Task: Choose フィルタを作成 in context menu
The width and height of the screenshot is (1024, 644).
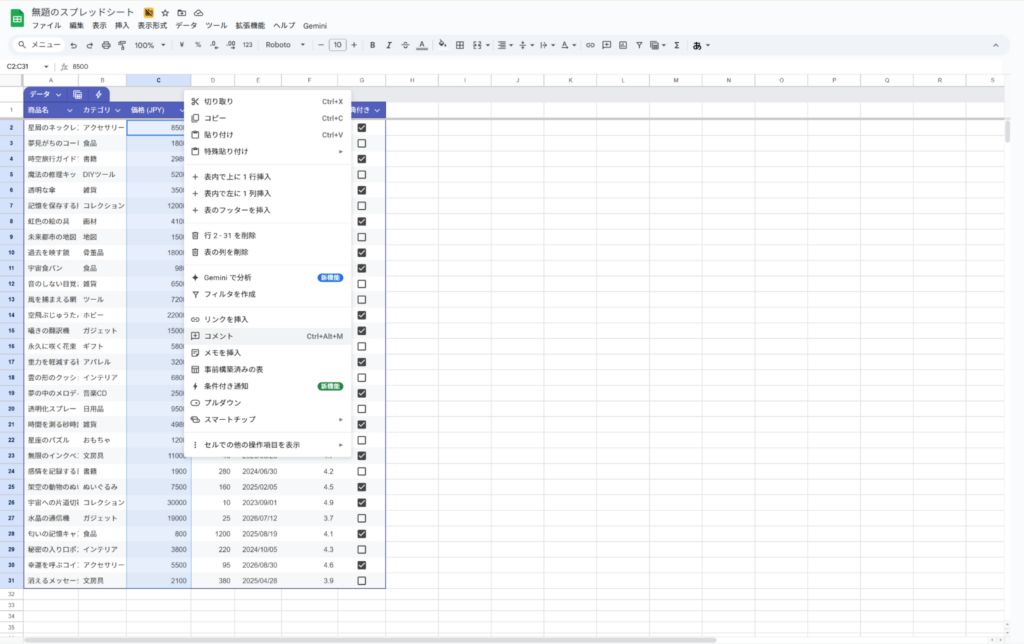Action: click(x=230, y=294)
